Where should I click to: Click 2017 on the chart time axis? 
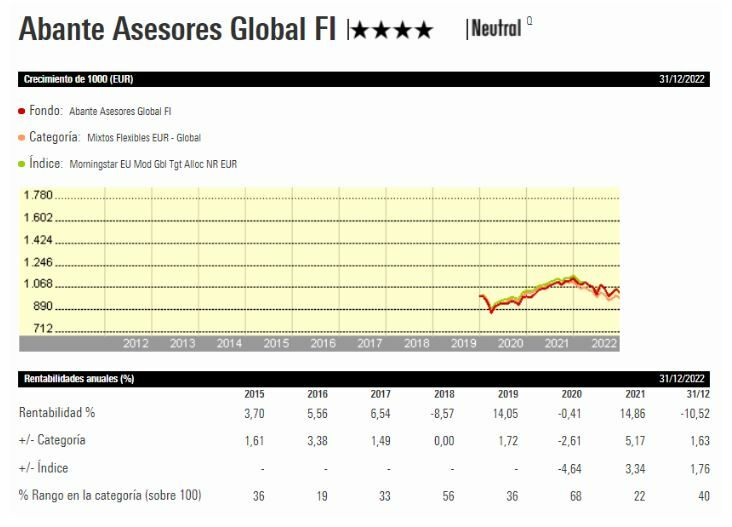370,344
